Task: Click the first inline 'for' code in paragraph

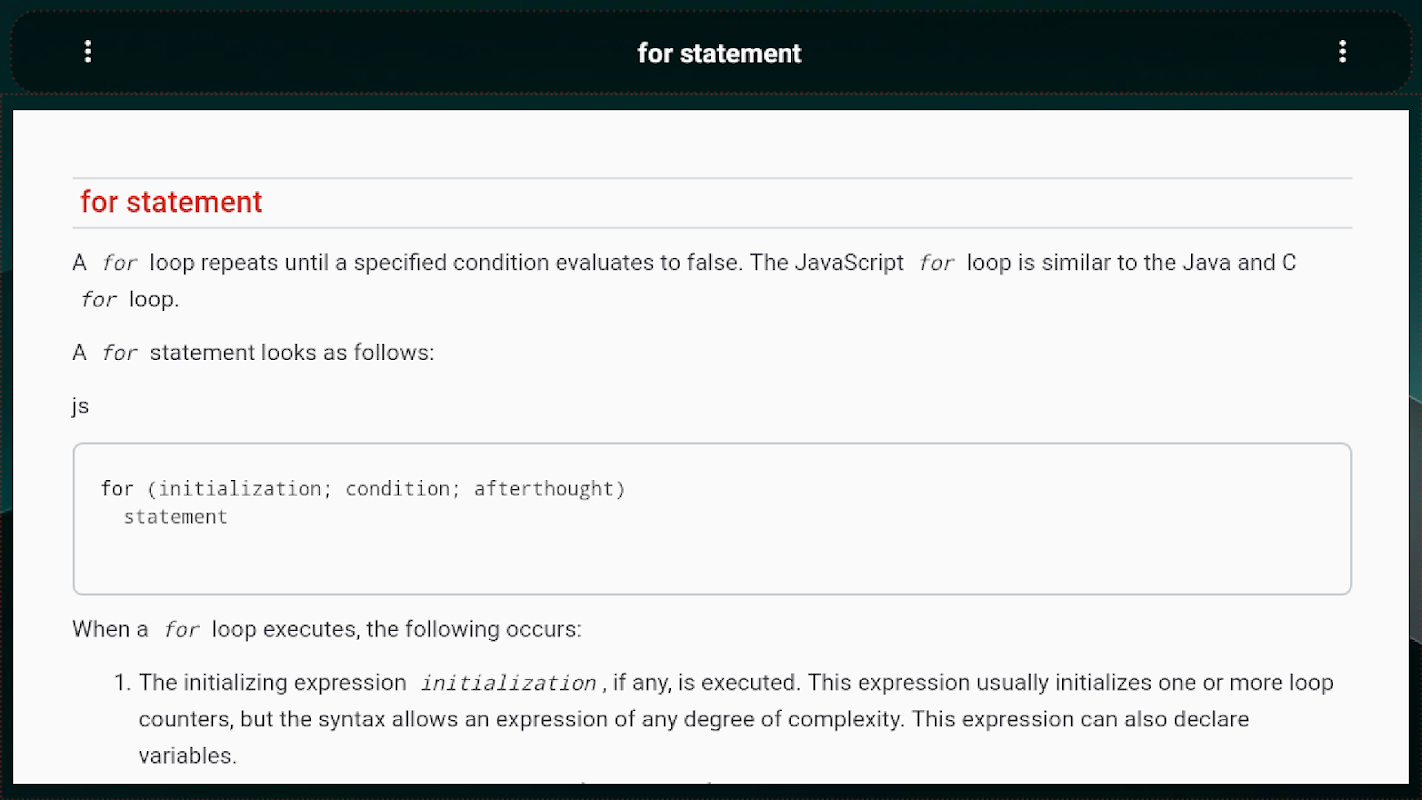Action: coord(119,264)
